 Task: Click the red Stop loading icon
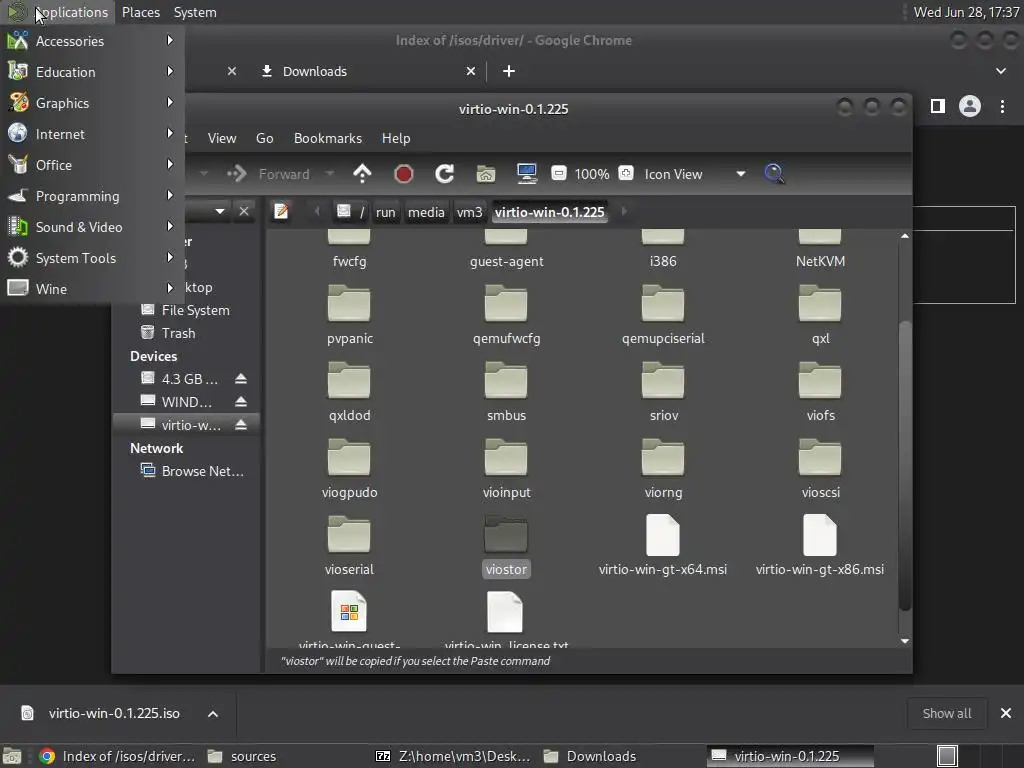tap(404, 174)
